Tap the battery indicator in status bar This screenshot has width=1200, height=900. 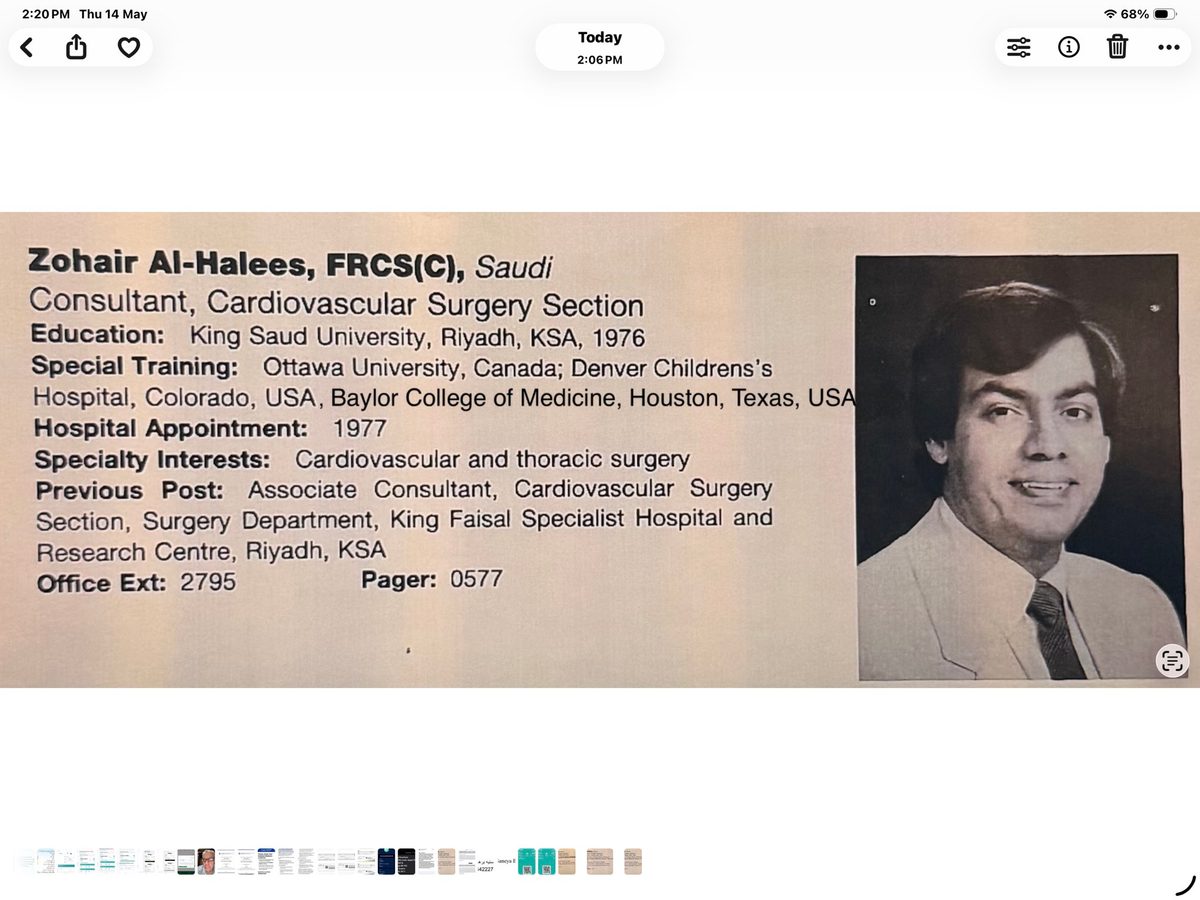coord(1166,14)
